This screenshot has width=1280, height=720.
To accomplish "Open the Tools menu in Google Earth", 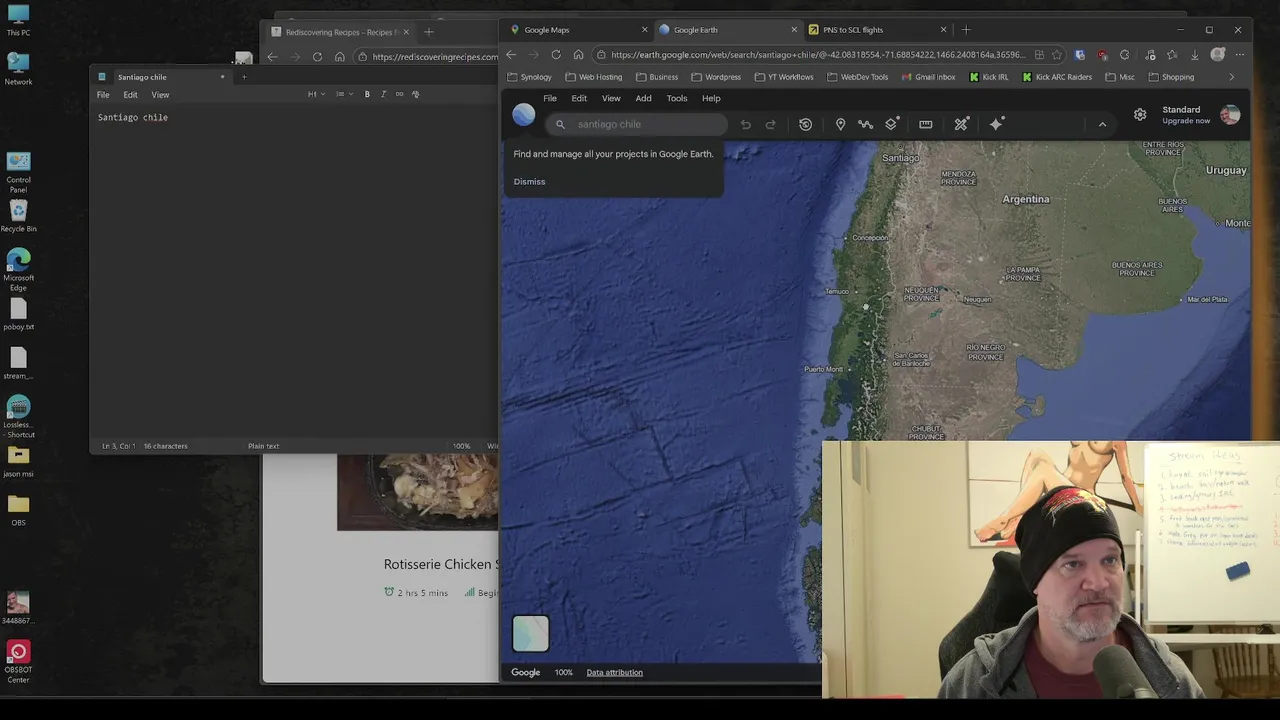I will pyautogui.click(x=677, y=98).
